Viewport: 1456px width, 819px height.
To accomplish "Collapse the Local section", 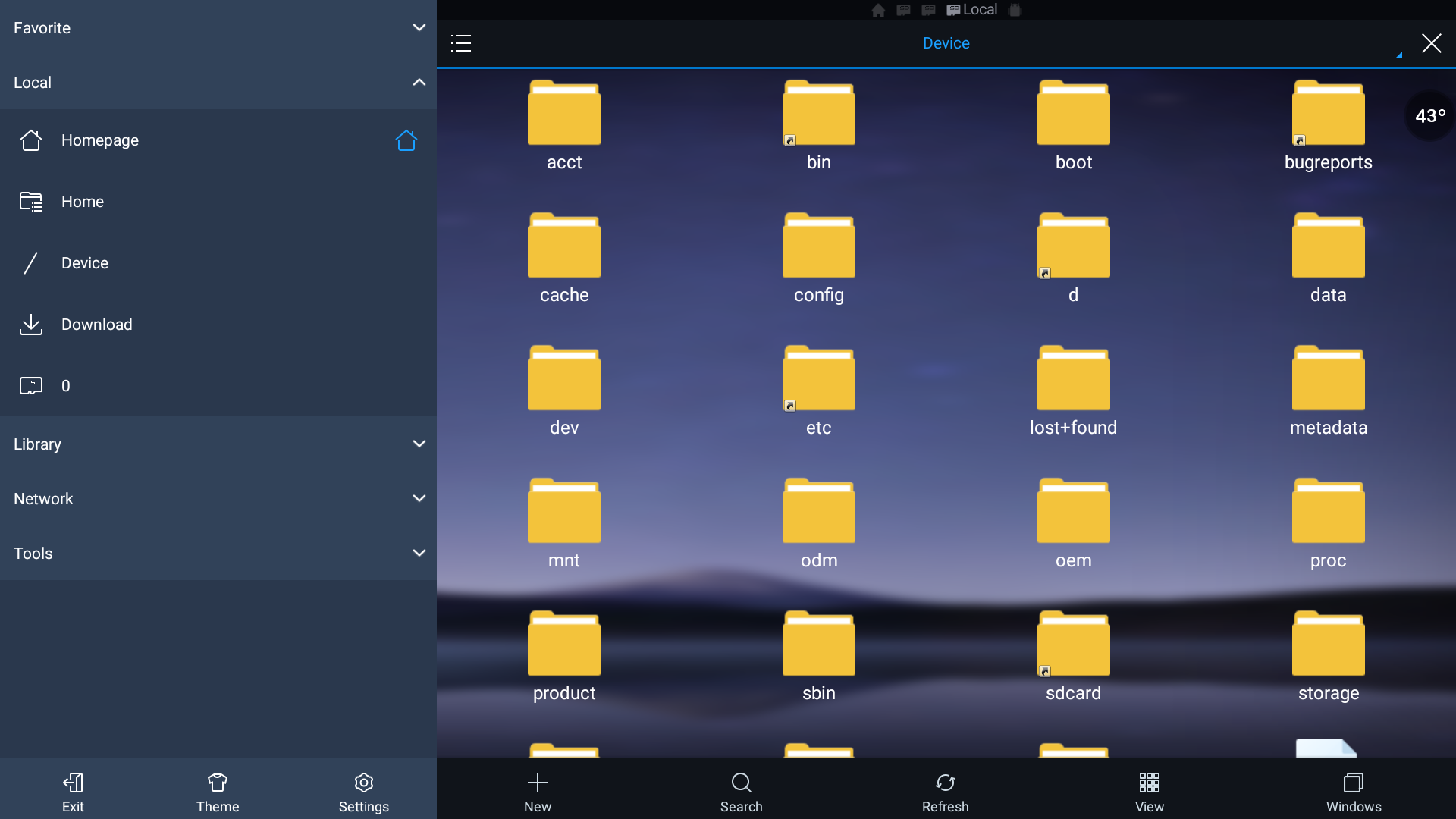I will click(218, 82).
